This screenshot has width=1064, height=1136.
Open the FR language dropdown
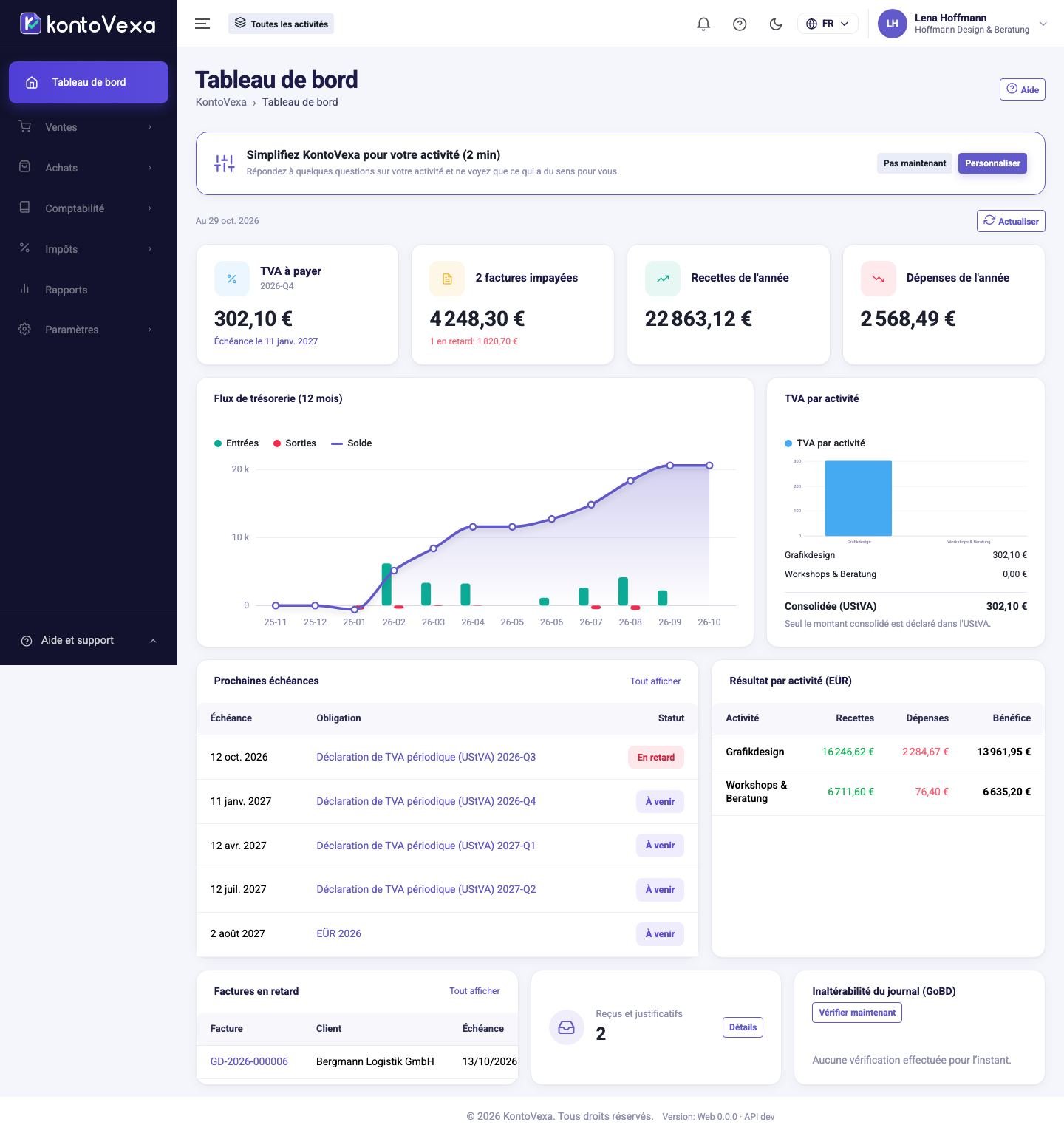828,24
